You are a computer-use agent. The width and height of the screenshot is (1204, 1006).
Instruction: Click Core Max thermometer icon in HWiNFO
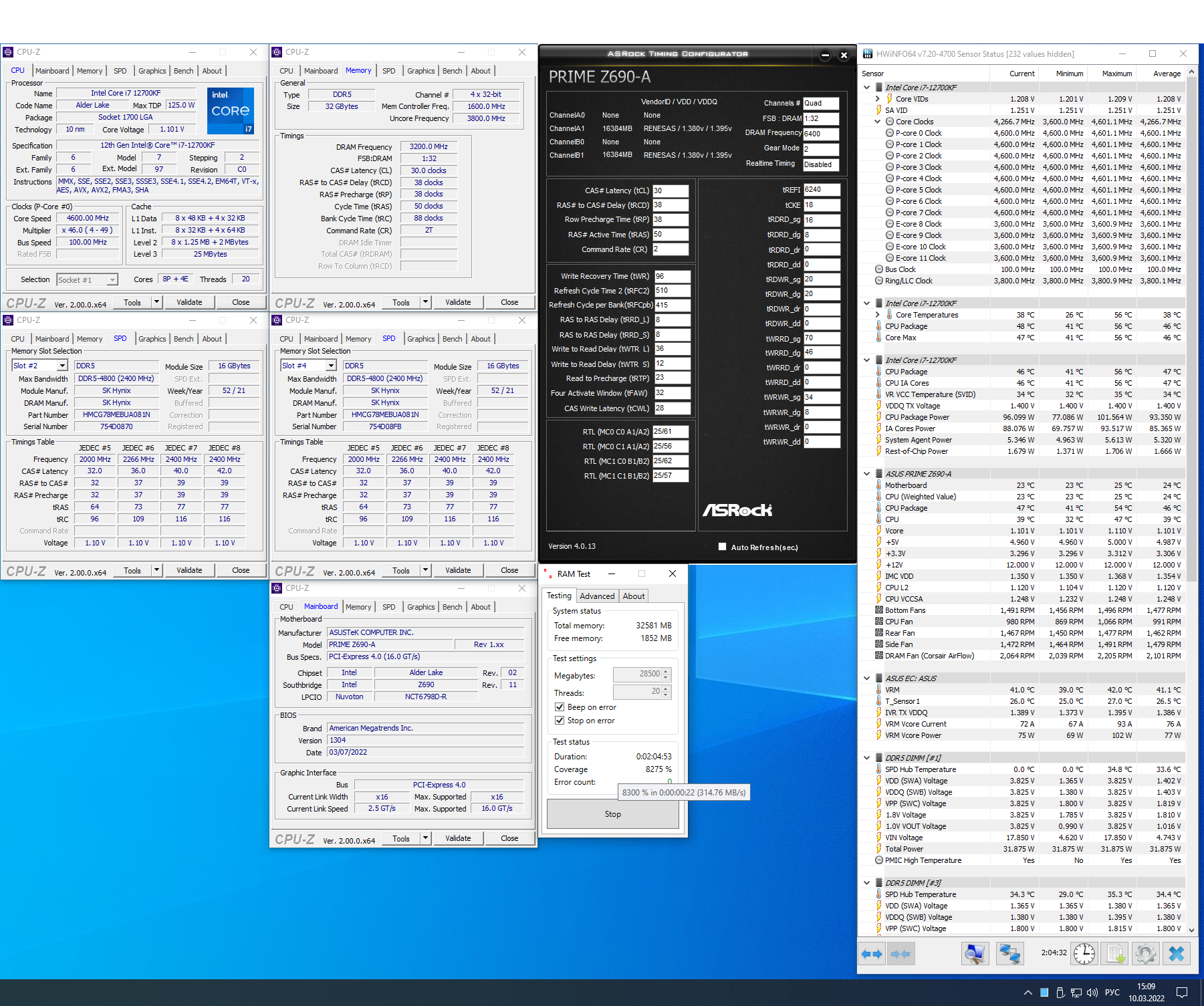pyautogui.click(x=879, y=338)
